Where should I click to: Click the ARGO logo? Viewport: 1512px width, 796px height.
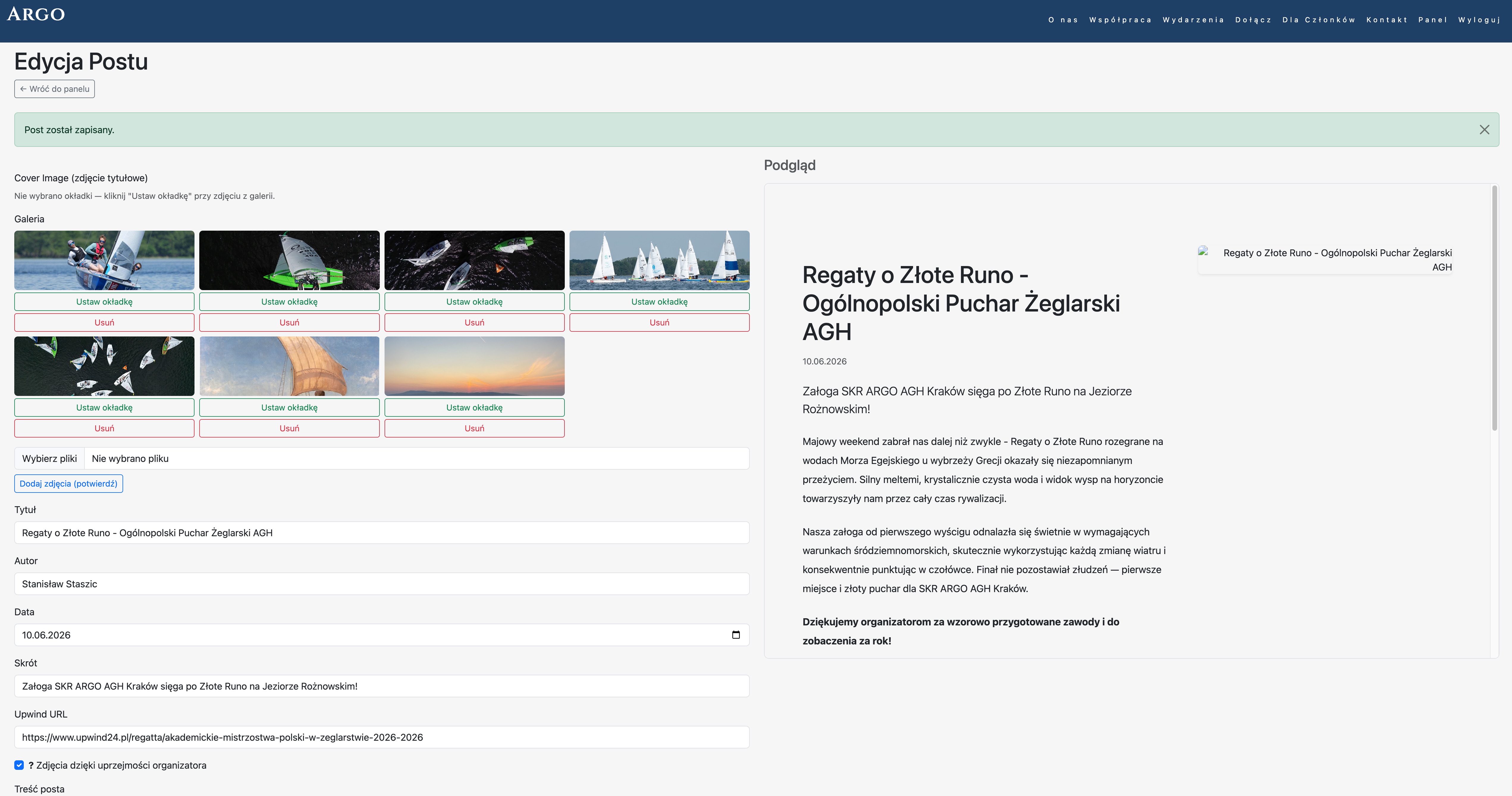tap(36, 14)
